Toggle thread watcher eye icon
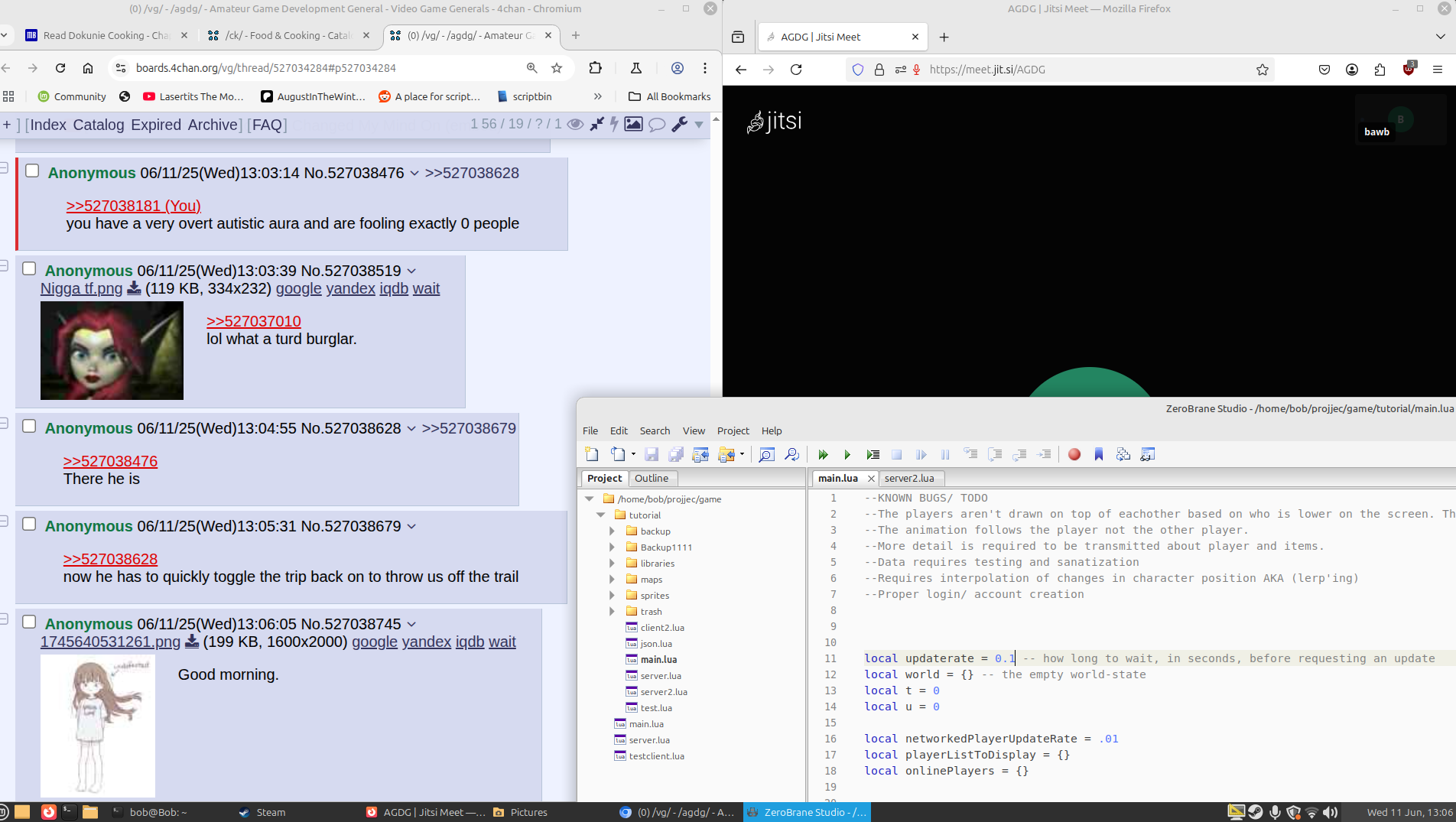The width and height of the screenshot is (1456, 822). [x=575, y=124]
